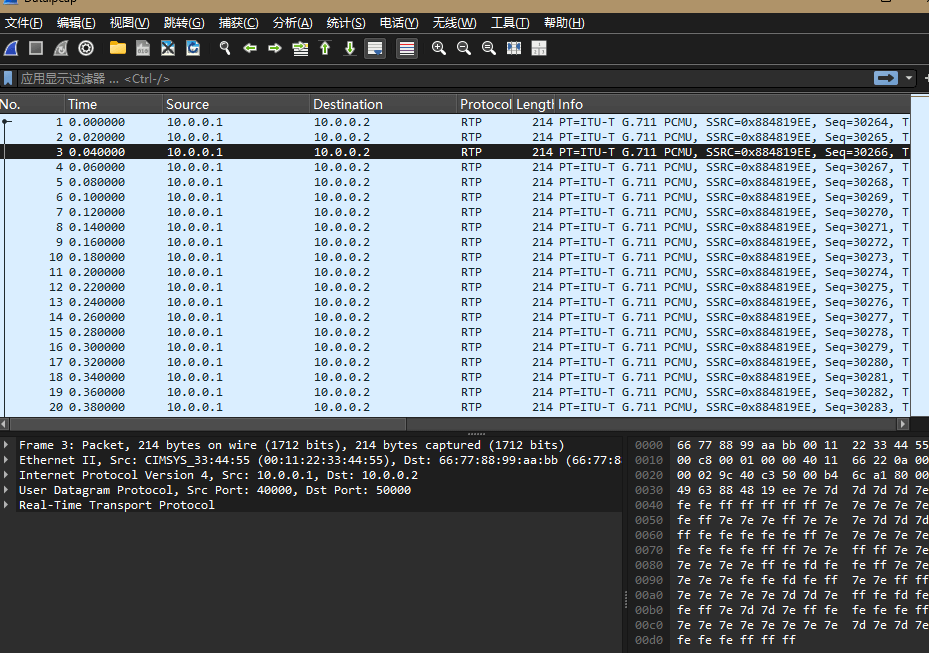Open the 统计(S) statistics menu

click(346, 23)
